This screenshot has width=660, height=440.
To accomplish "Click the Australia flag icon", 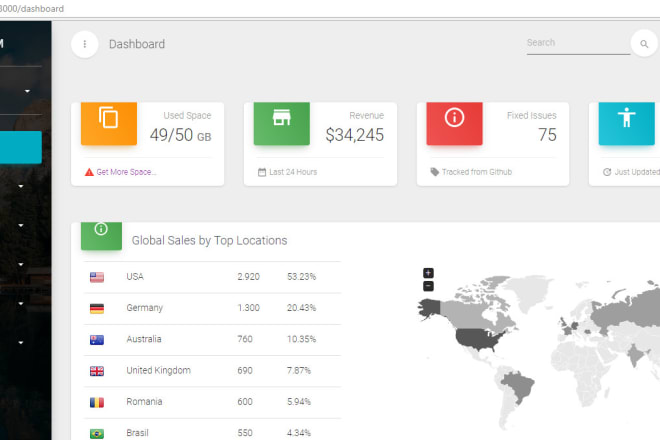I will tap(97, 340).
